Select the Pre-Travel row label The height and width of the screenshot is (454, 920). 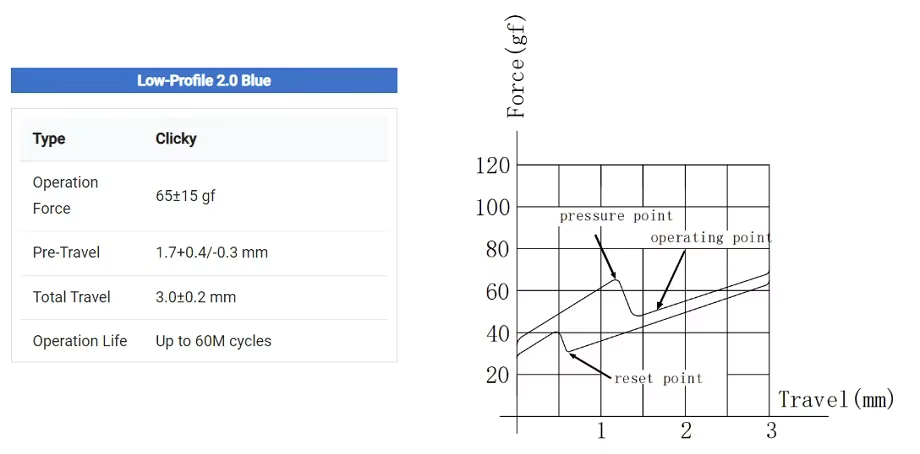(66, 252)
